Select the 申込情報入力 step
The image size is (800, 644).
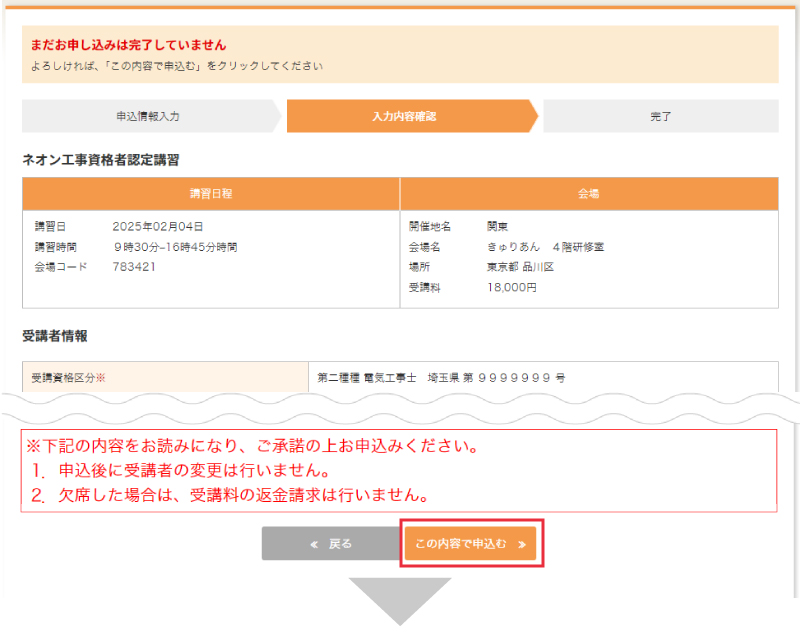click(148, 116)
